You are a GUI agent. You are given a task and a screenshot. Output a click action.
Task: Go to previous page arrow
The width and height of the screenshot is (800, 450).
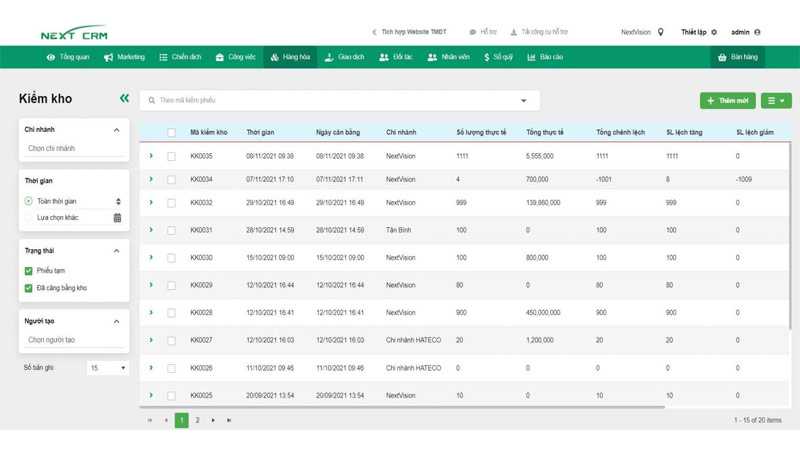[166, 420]
